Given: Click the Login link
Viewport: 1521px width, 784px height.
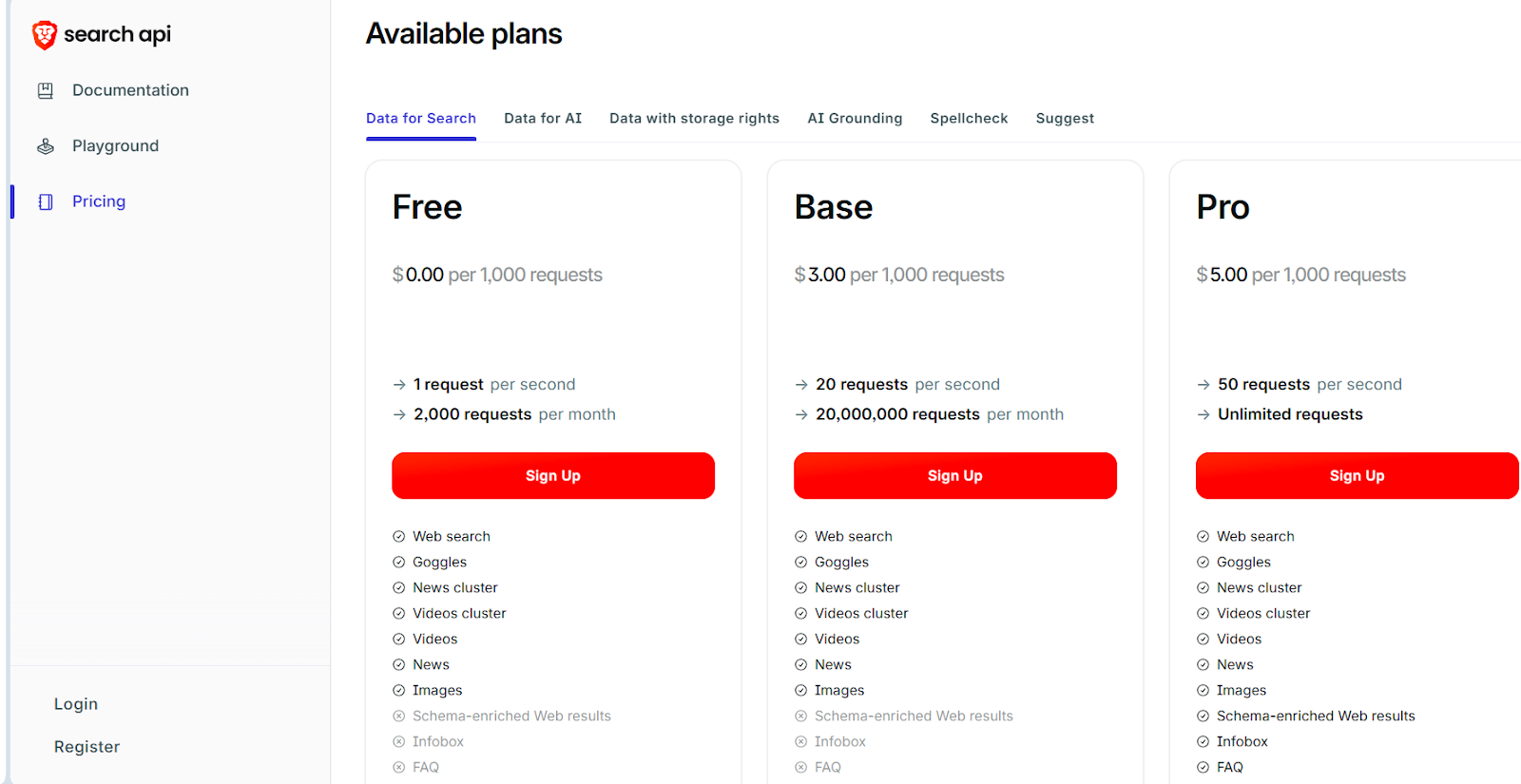Looking at the screenshot, I should pos(75,703).
